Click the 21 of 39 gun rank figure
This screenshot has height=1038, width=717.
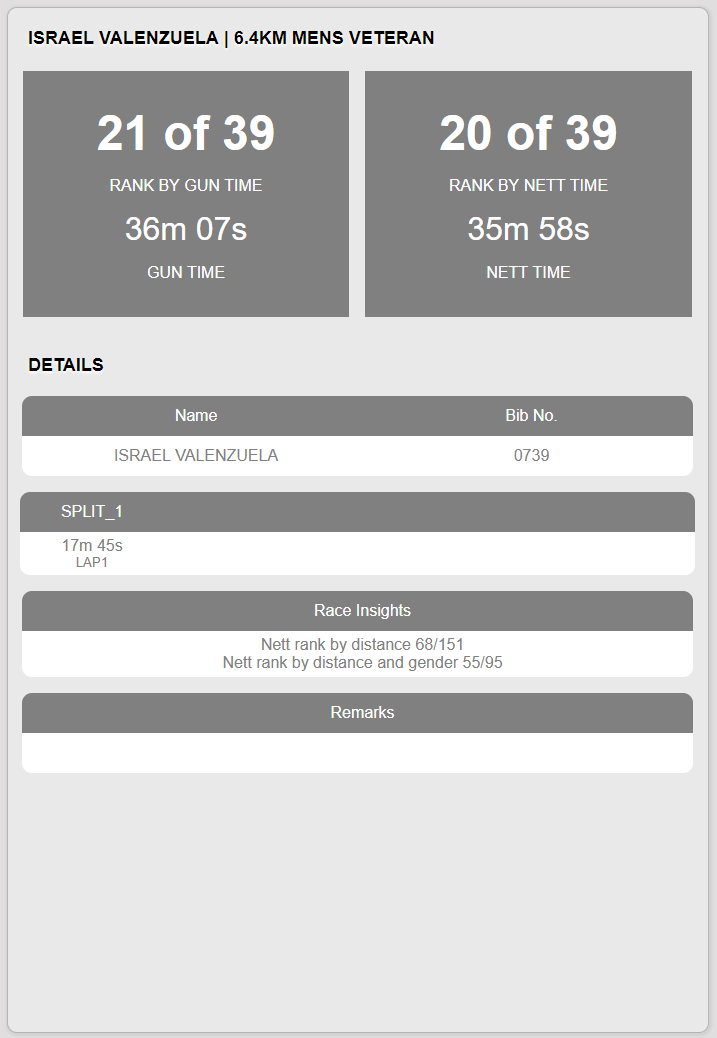[x=186, y=133]
